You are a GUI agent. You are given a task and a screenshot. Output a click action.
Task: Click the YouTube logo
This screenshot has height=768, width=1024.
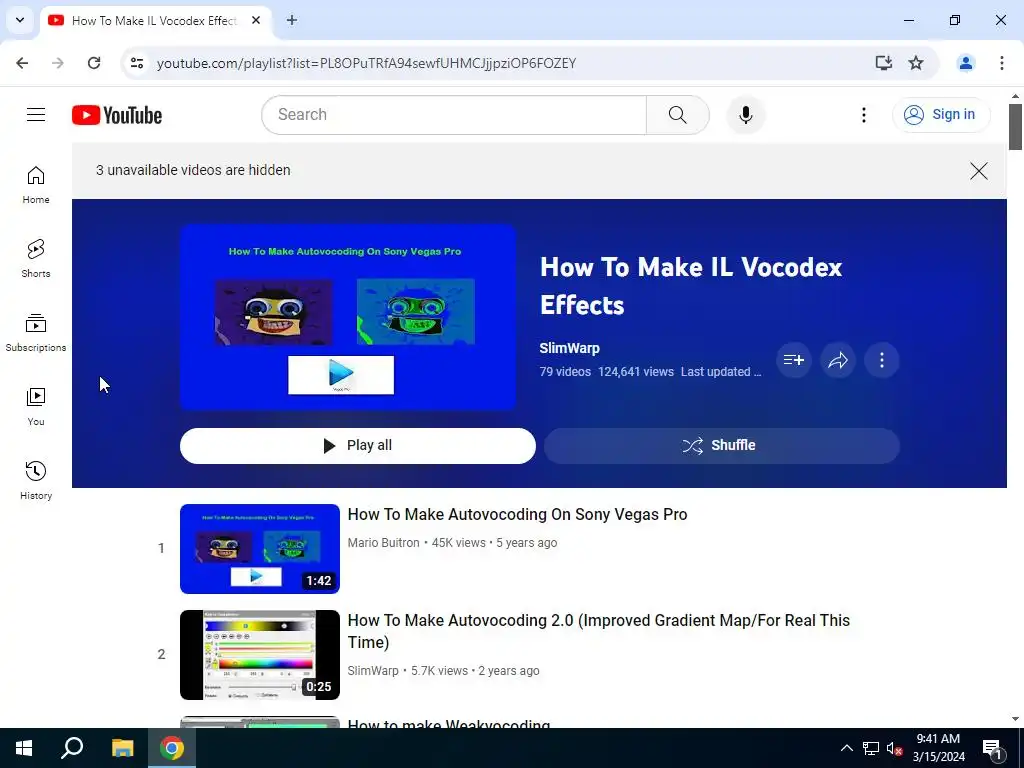(117, 115)
